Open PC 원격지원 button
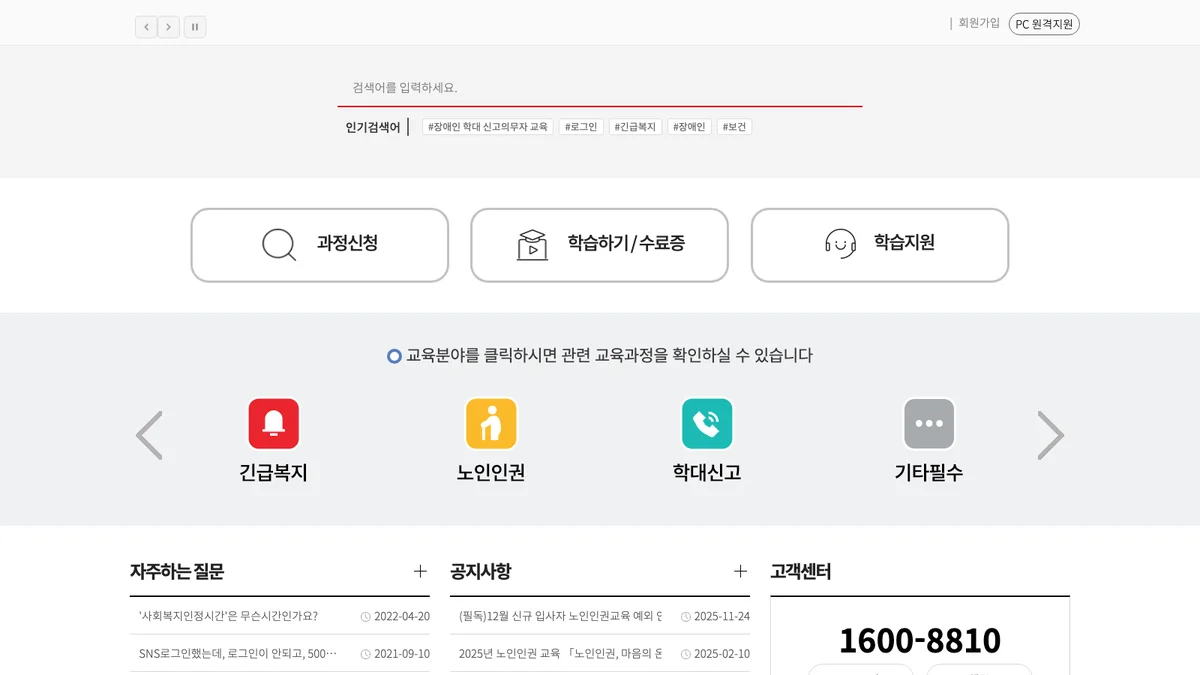 click(x=1044, y=24)
